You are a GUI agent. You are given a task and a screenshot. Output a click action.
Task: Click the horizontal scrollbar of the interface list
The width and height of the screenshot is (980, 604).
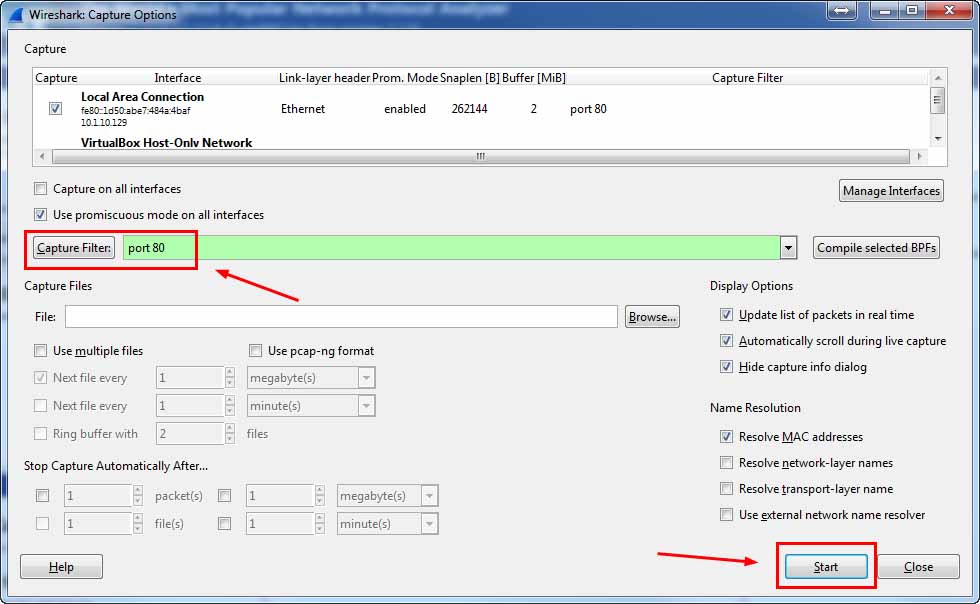click(481, 156)
